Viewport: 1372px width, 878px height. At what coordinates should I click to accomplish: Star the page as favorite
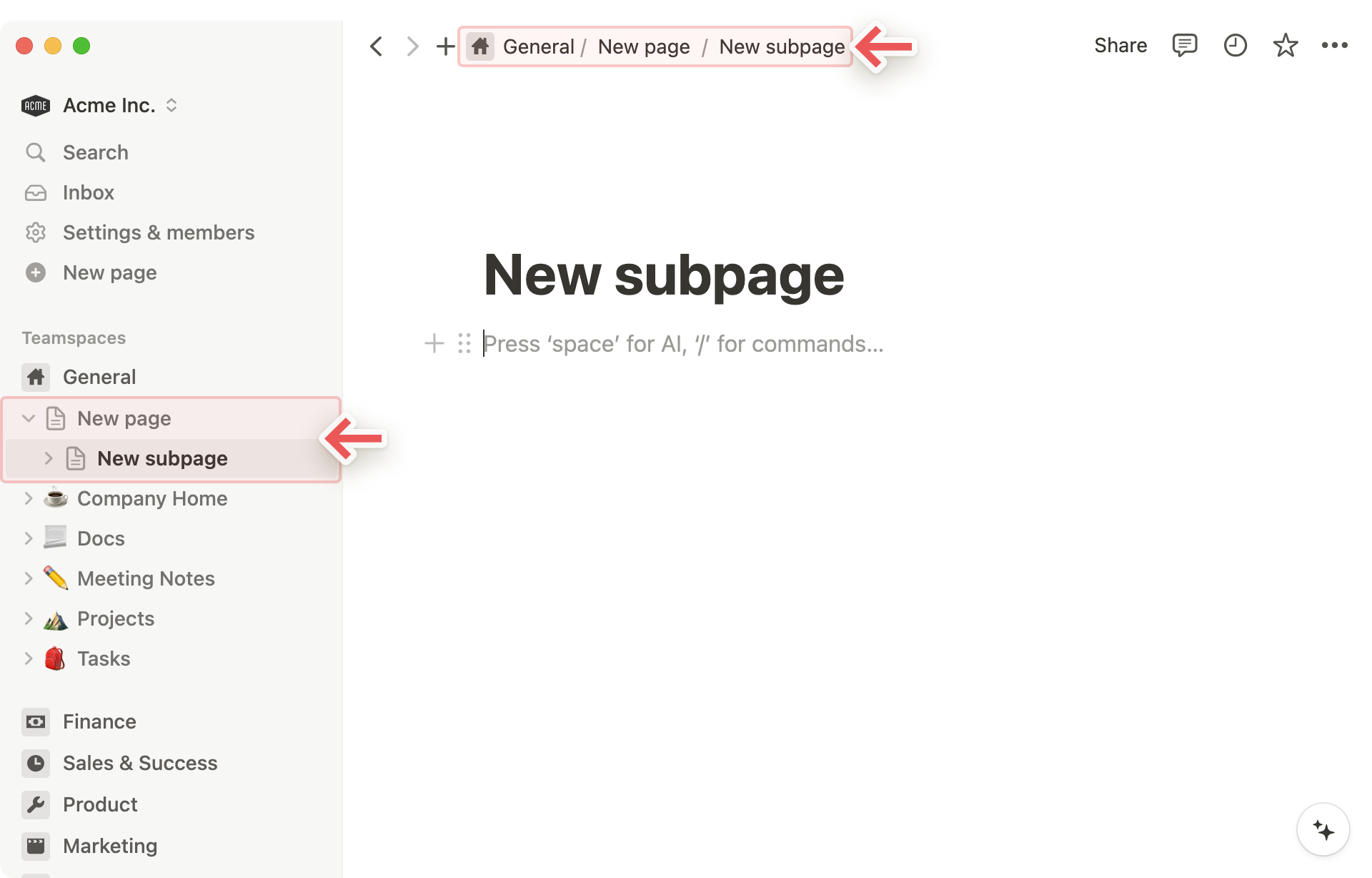click(1285, 46)
